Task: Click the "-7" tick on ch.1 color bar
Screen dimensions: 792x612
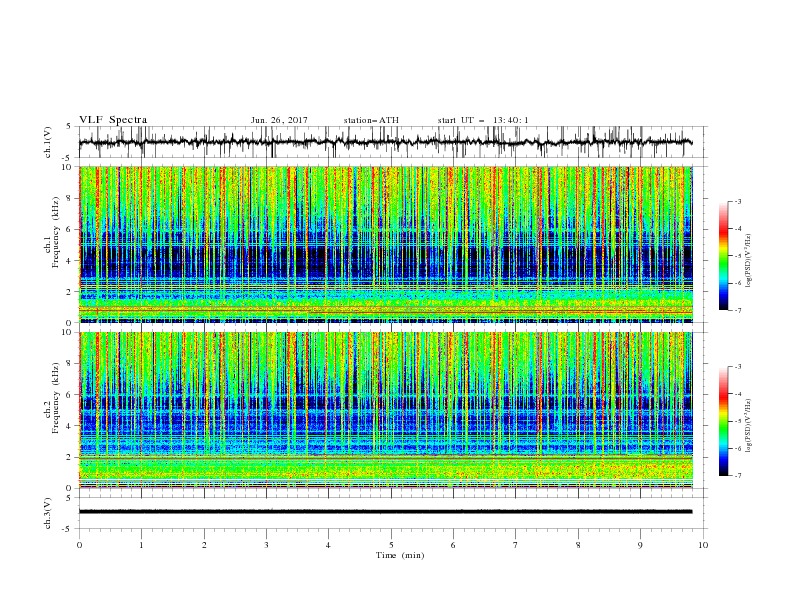Action: [x=737, y=310]
